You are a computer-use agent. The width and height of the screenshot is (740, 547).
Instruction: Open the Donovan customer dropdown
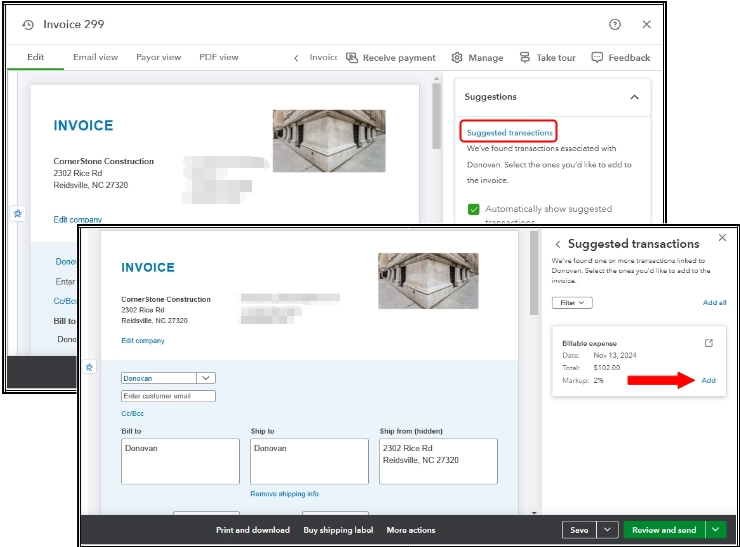[206, 378]
